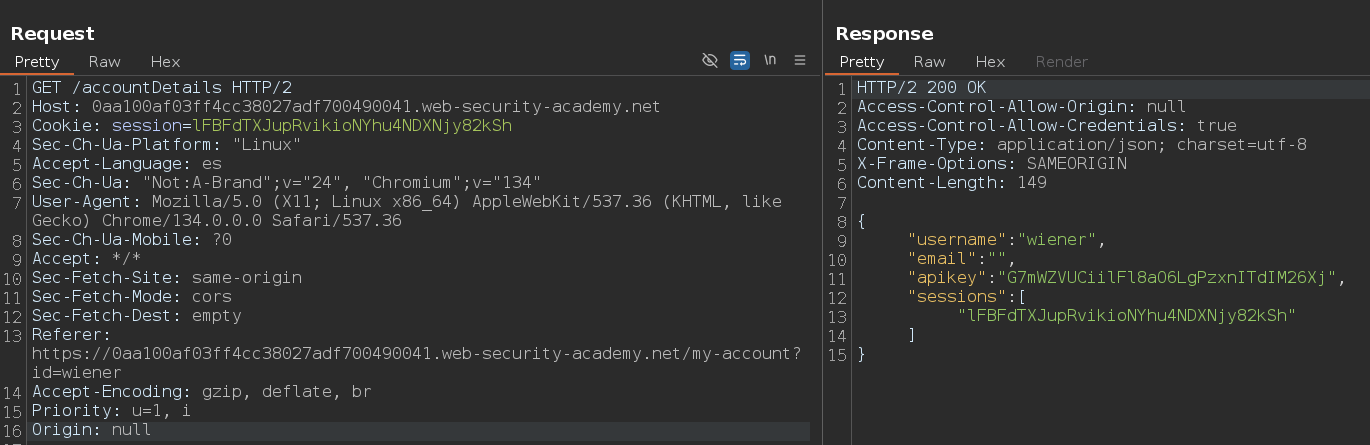Open the Request editor hamburger menu
The height and width of the screenshot is (445, 1370).
pyautogui.click(x=800, y=61)
